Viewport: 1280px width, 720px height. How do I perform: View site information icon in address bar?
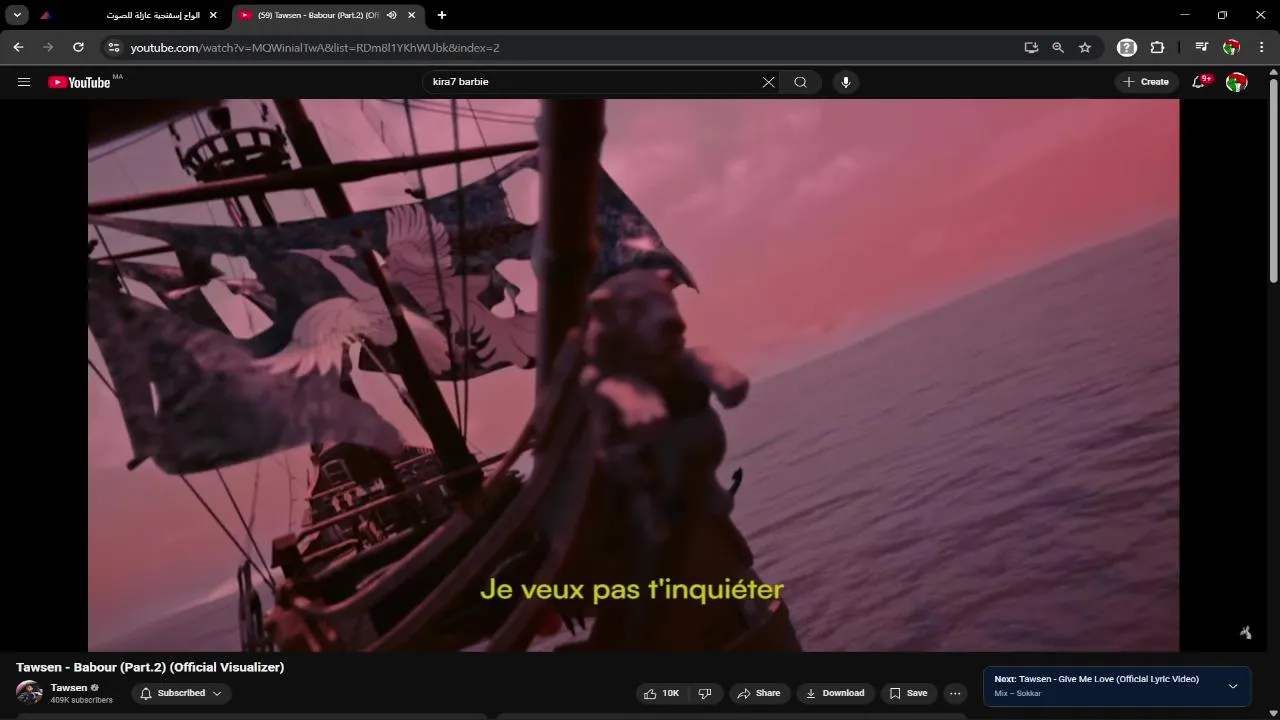pyautogui.click(x=114, y=47)
